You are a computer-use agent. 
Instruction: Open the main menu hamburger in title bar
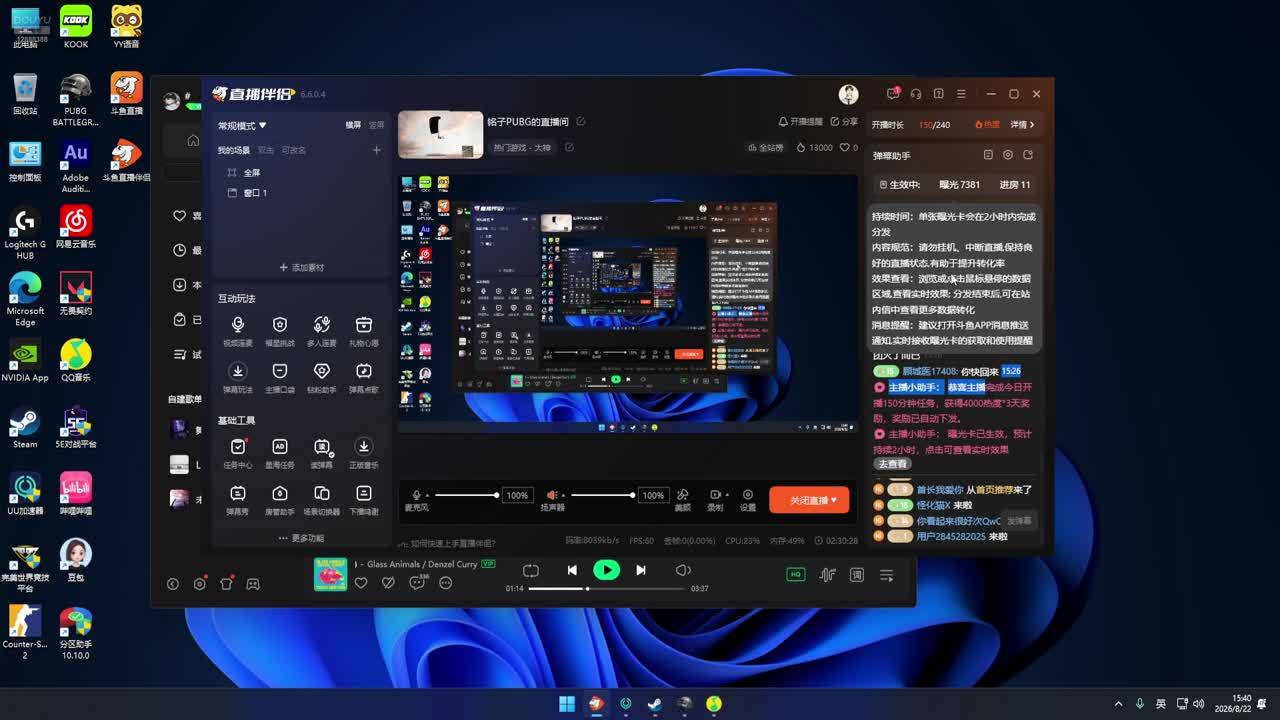click(961, 94)
